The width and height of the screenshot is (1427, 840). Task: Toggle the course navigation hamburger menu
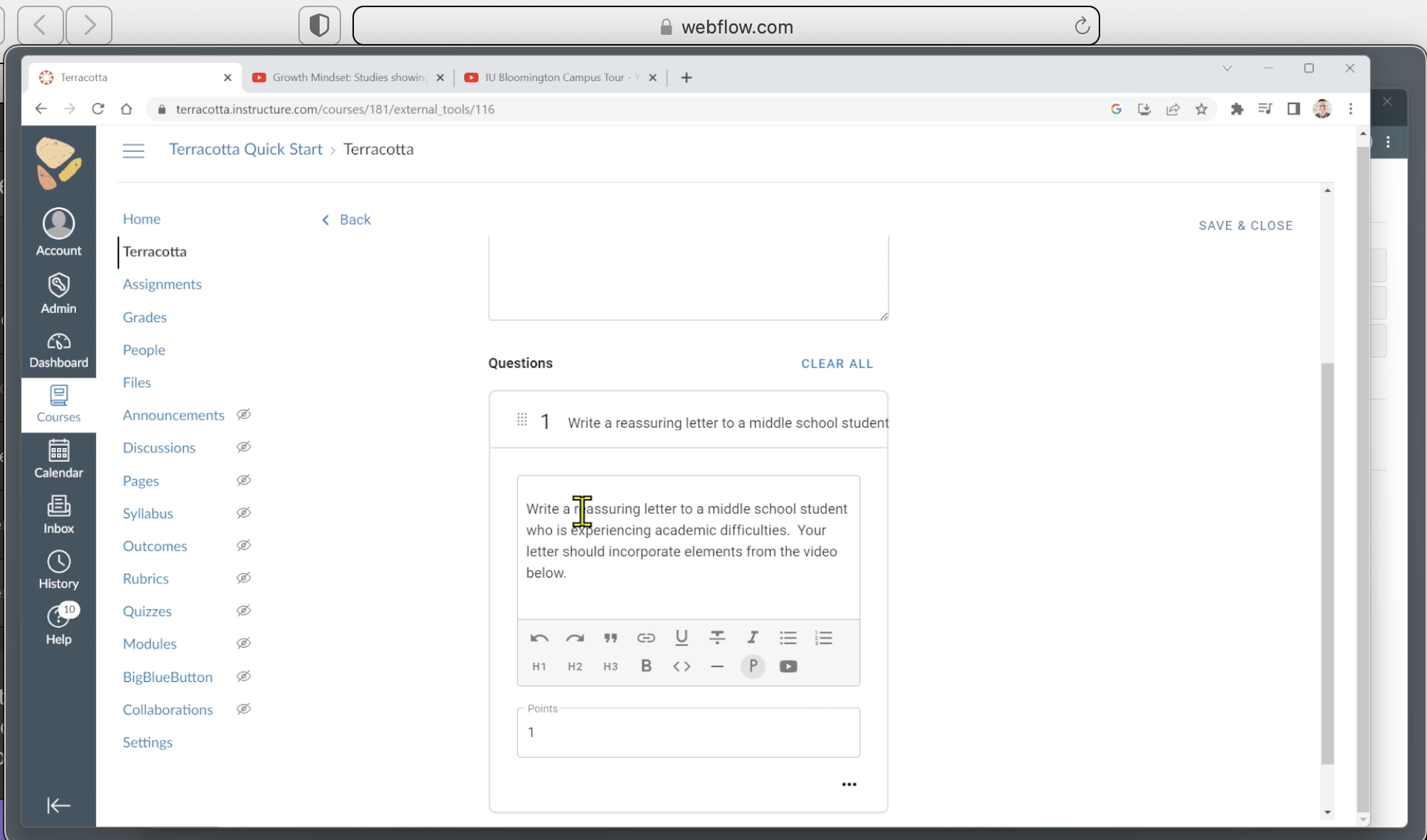tap(133, 150)
